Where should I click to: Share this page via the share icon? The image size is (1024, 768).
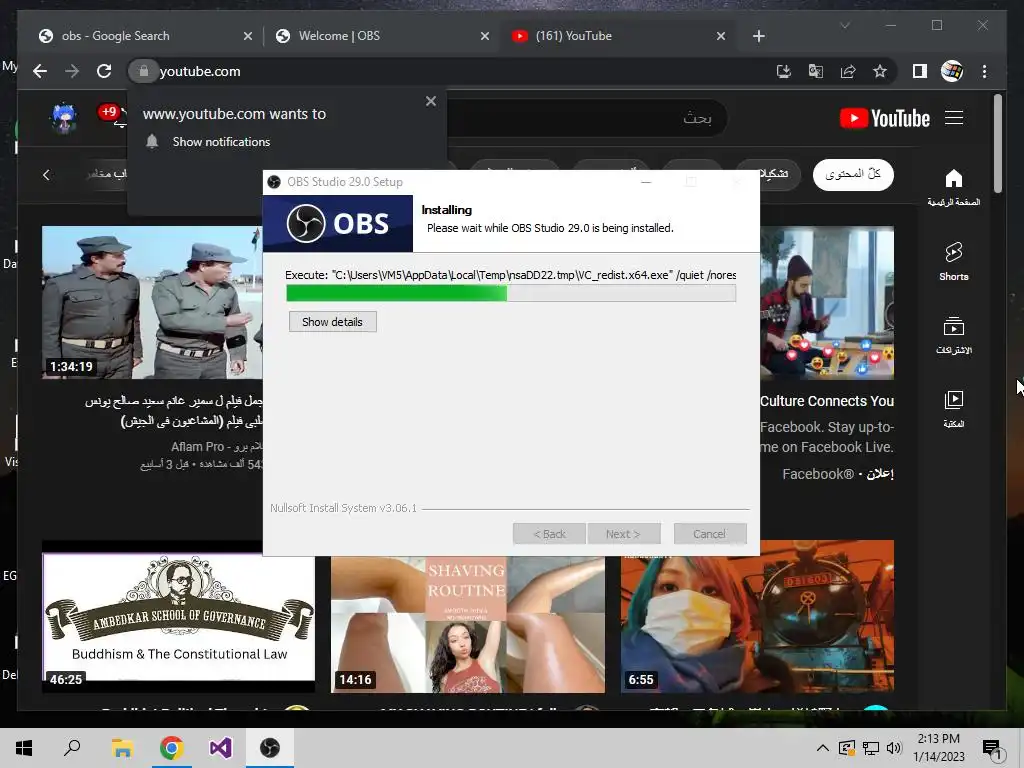click(x=848, y=71)
